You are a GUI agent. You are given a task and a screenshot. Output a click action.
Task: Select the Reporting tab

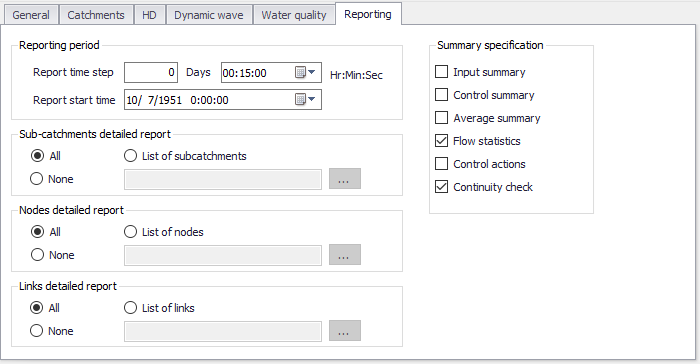pyautogui.click(x=368, y=14)
